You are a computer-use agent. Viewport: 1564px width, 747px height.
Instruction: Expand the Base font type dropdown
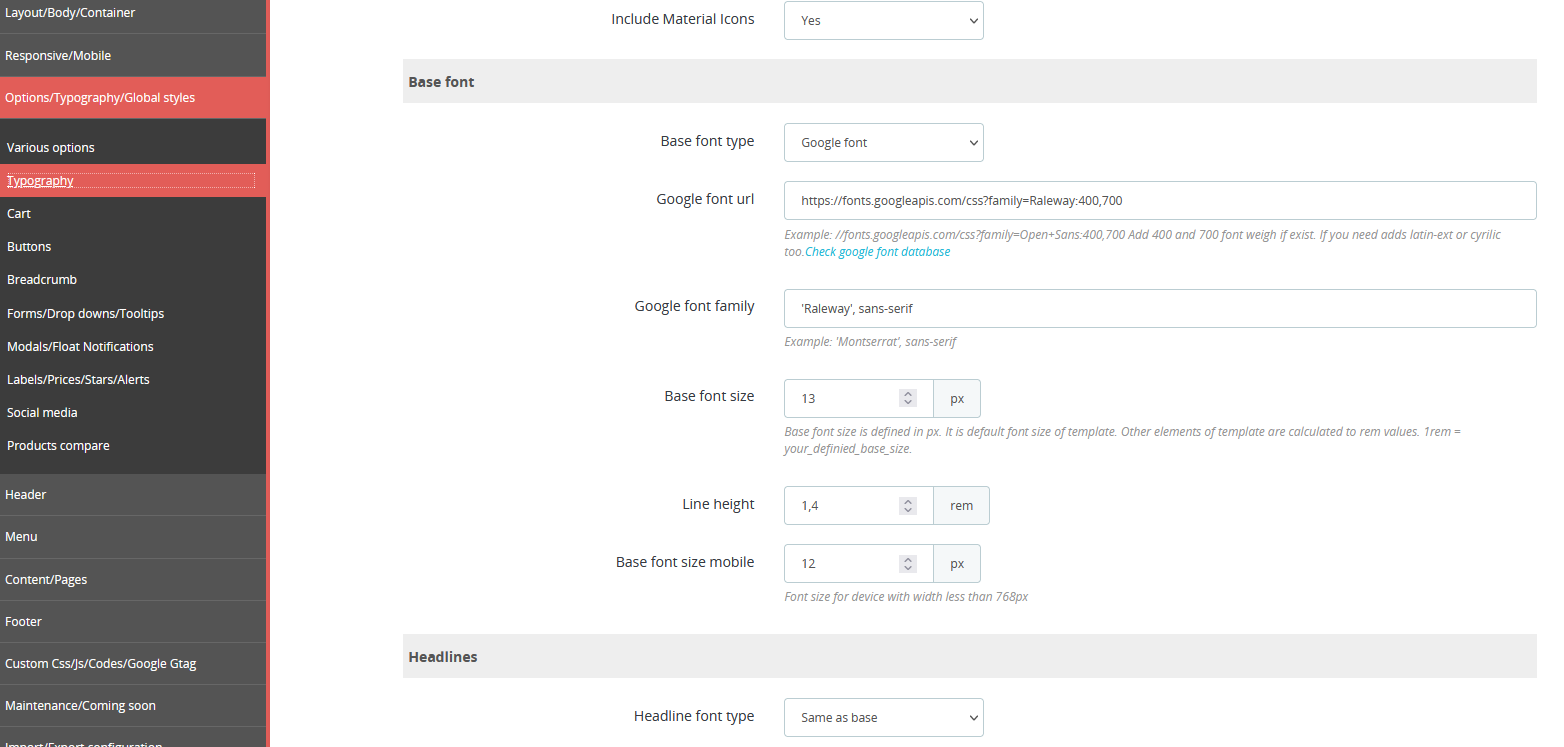pyautogui.click(x=883, y=143)
